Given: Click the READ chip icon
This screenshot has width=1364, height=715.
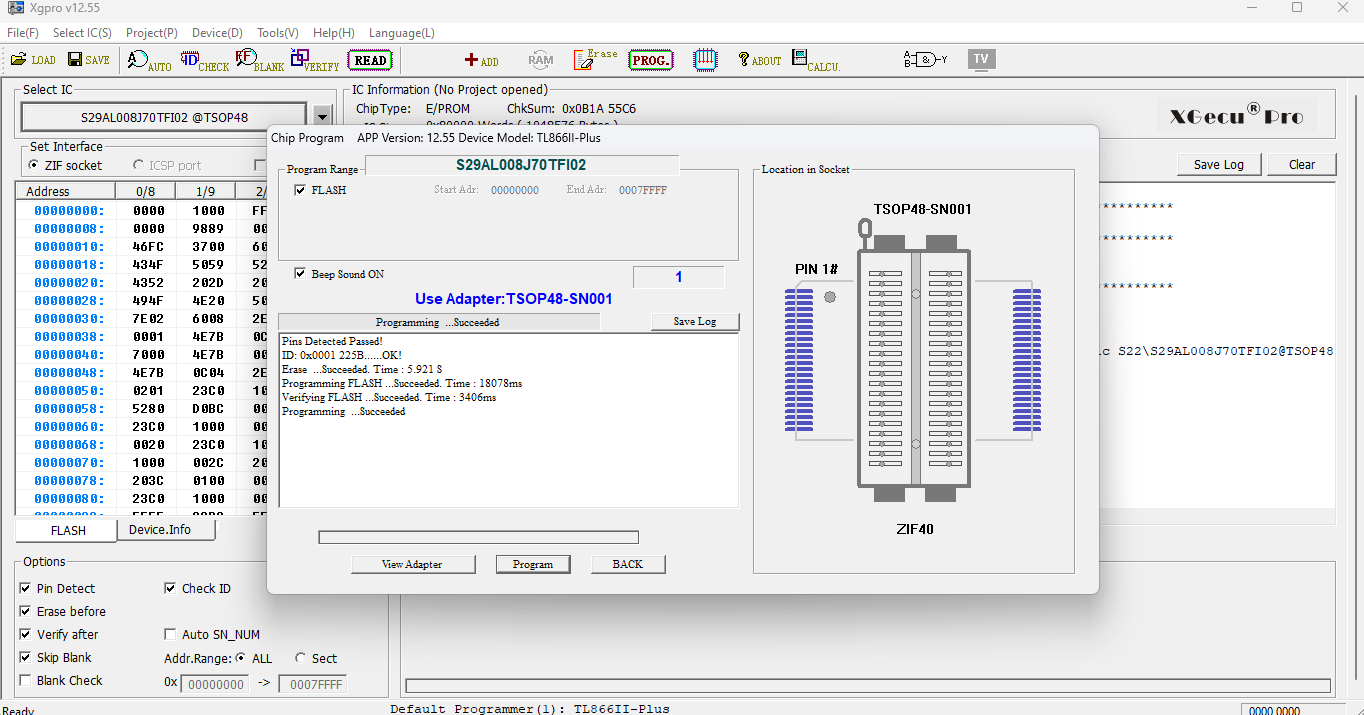Looking at the screenshot, I should tap(369, 59).
